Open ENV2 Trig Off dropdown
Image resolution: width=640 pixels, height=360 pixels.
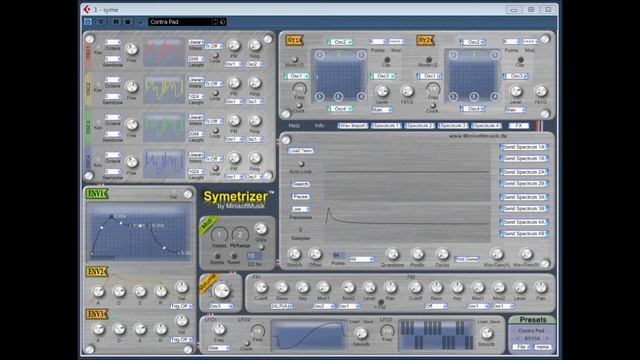point(182,306)
